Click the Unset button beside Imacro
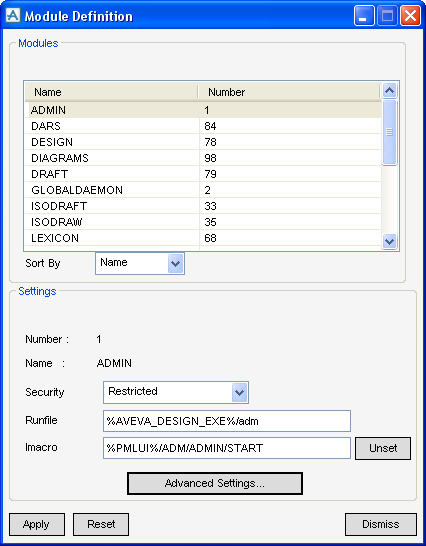 point(383,448)
